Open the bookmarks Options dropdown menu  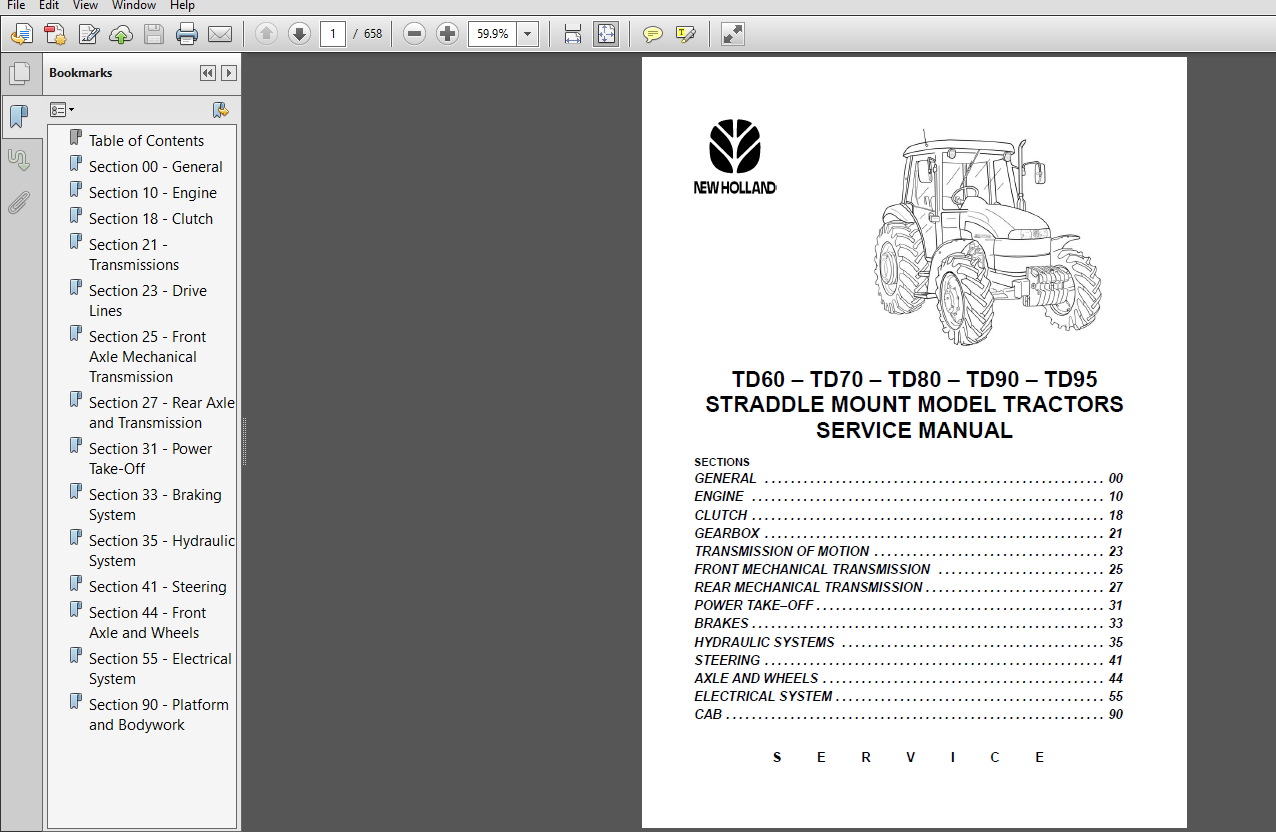click(62, 110)
